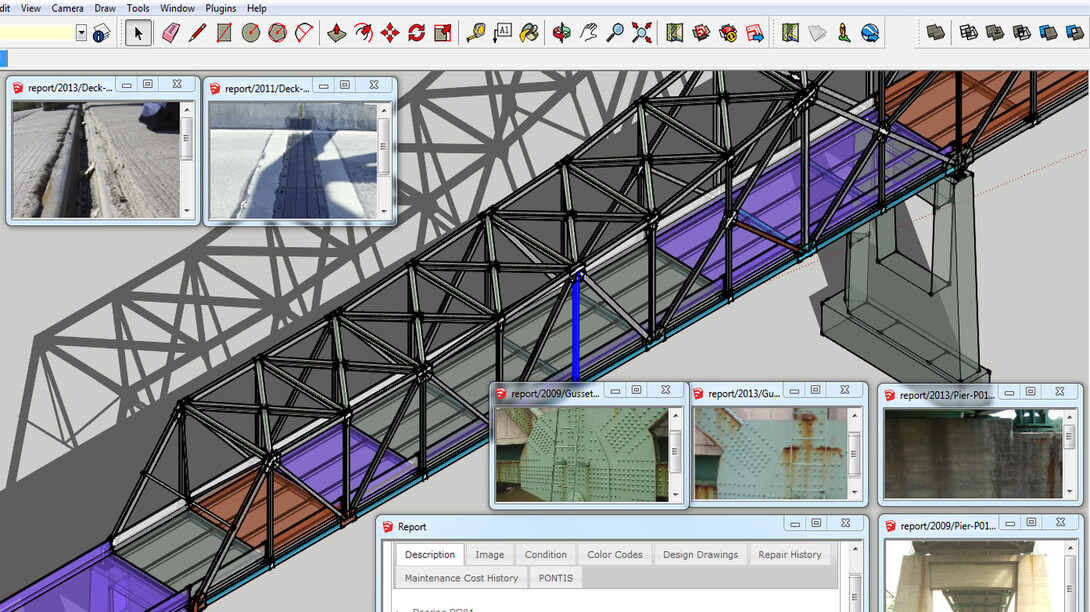Image resolution: width=1090 pixels, height=612 pixels.
Task: Activate the Push/Pull tool
Action: click(337, 33)
